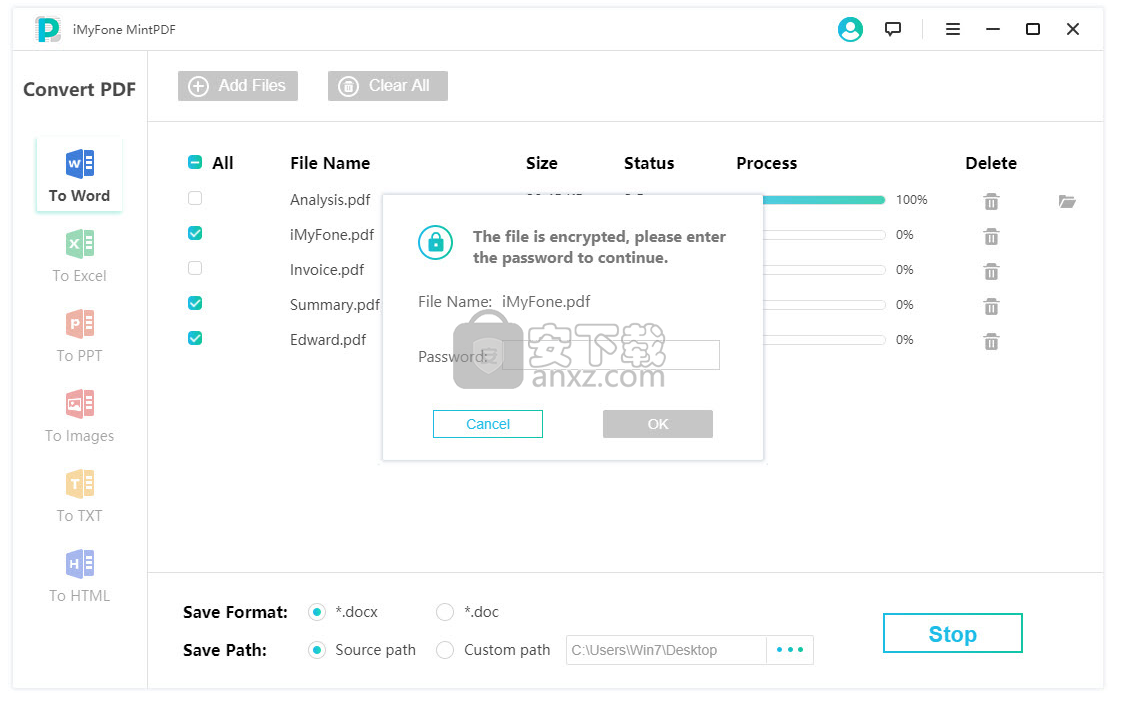Delete Analysis.pdf with its trash icon
The height and width of the screenshot is (701, 1123).
(x=991, y=201)
